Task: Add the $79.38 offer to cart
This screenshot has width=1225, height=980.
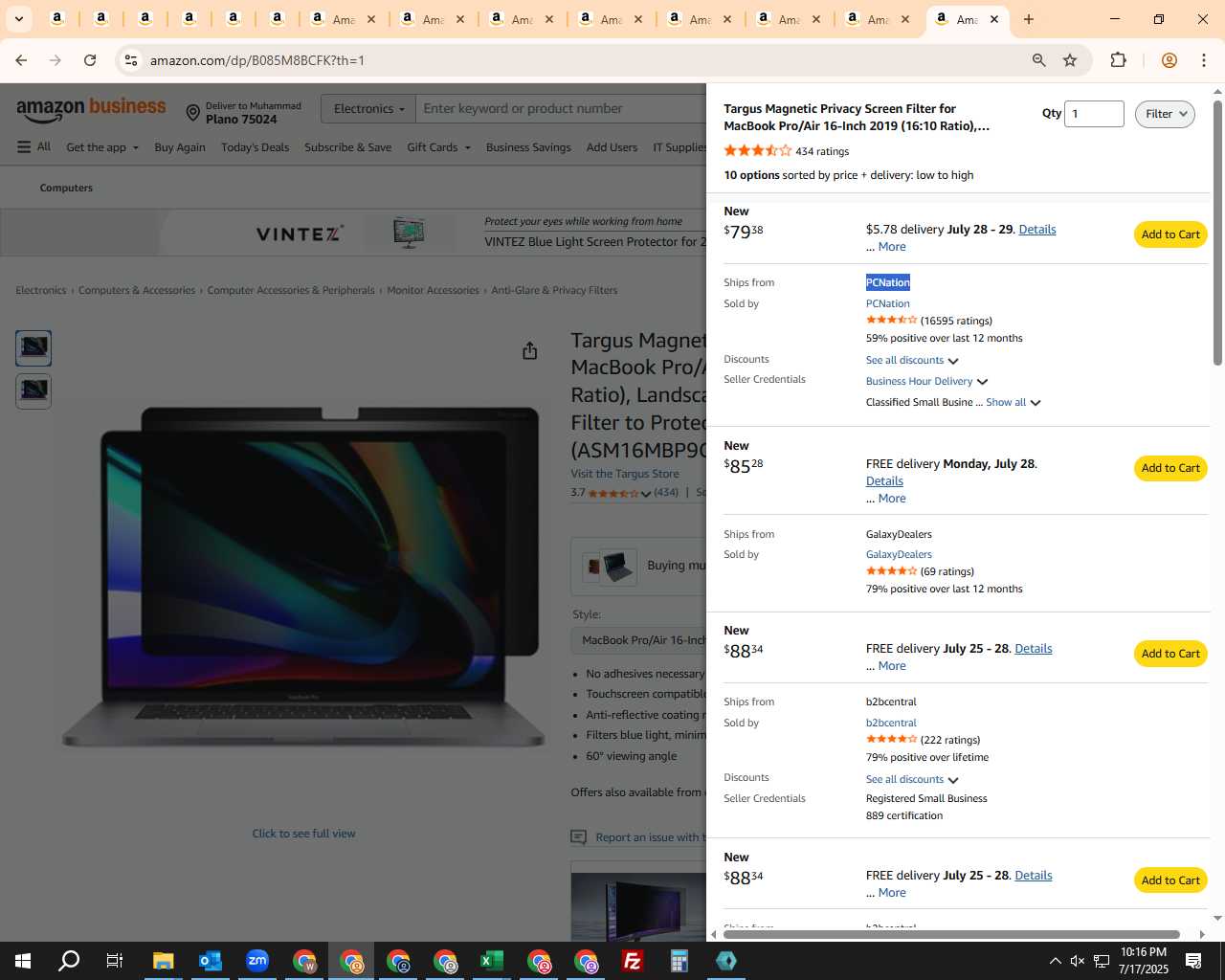Action: point(1170,234)
